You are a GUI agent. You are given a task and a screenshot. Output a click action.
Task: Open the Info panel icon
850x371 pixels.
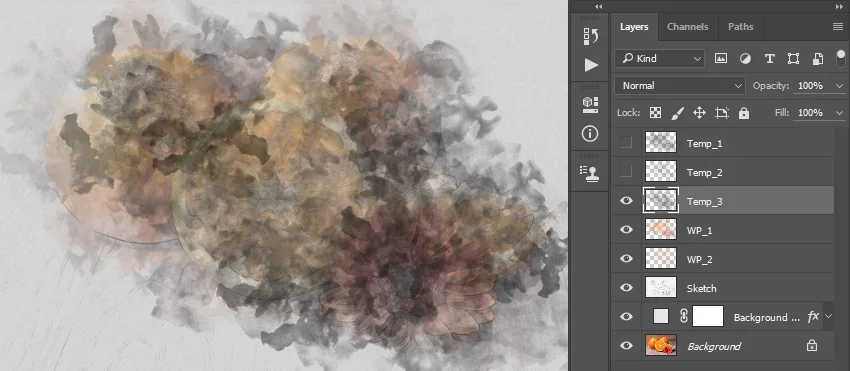(x=590, y=133)
